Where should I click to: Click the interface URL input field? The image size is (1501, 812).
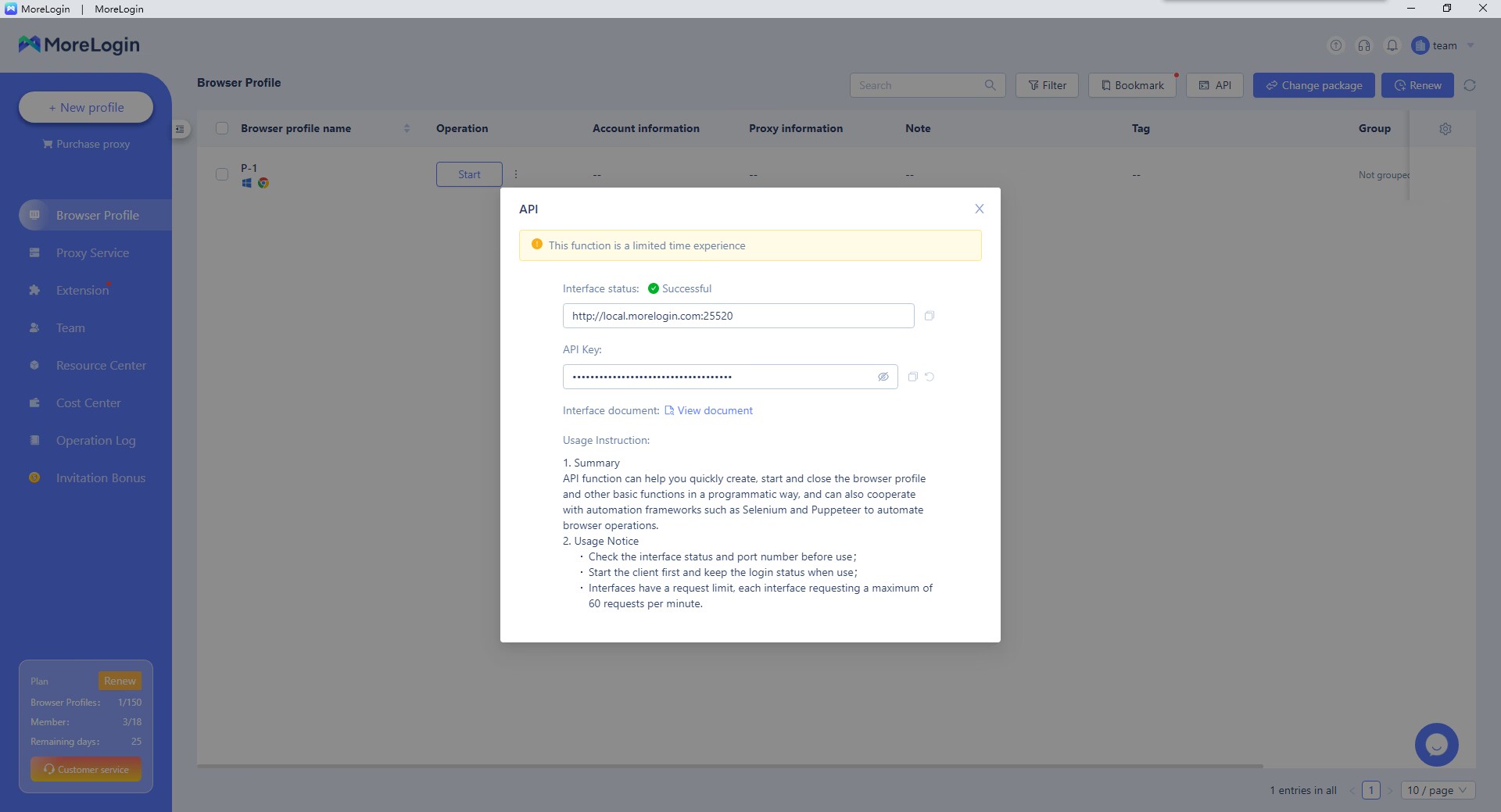[738, 316]
